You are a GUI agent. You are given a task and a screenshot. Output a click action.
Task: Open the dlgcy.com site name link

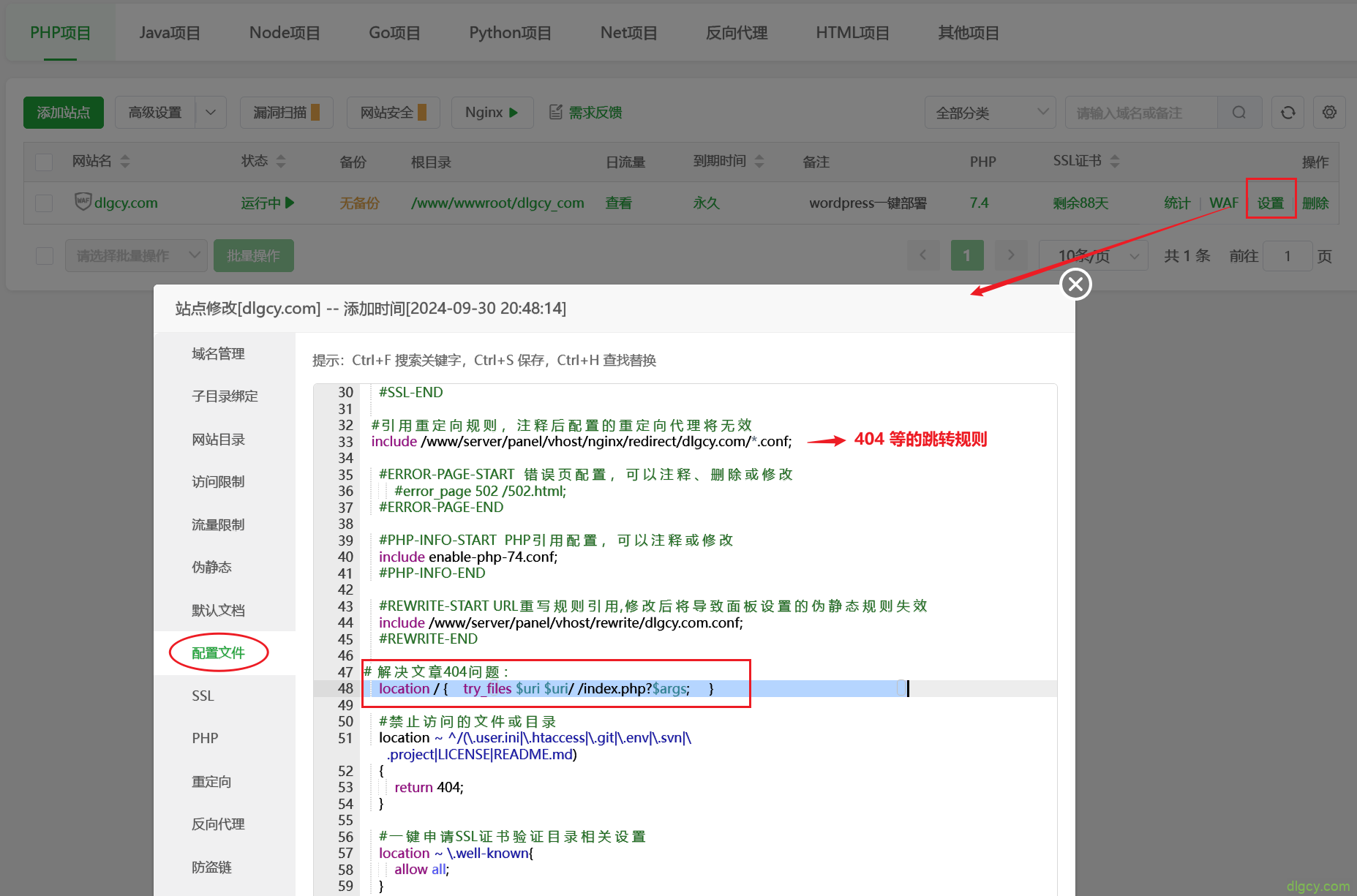(x=126, y=203)
